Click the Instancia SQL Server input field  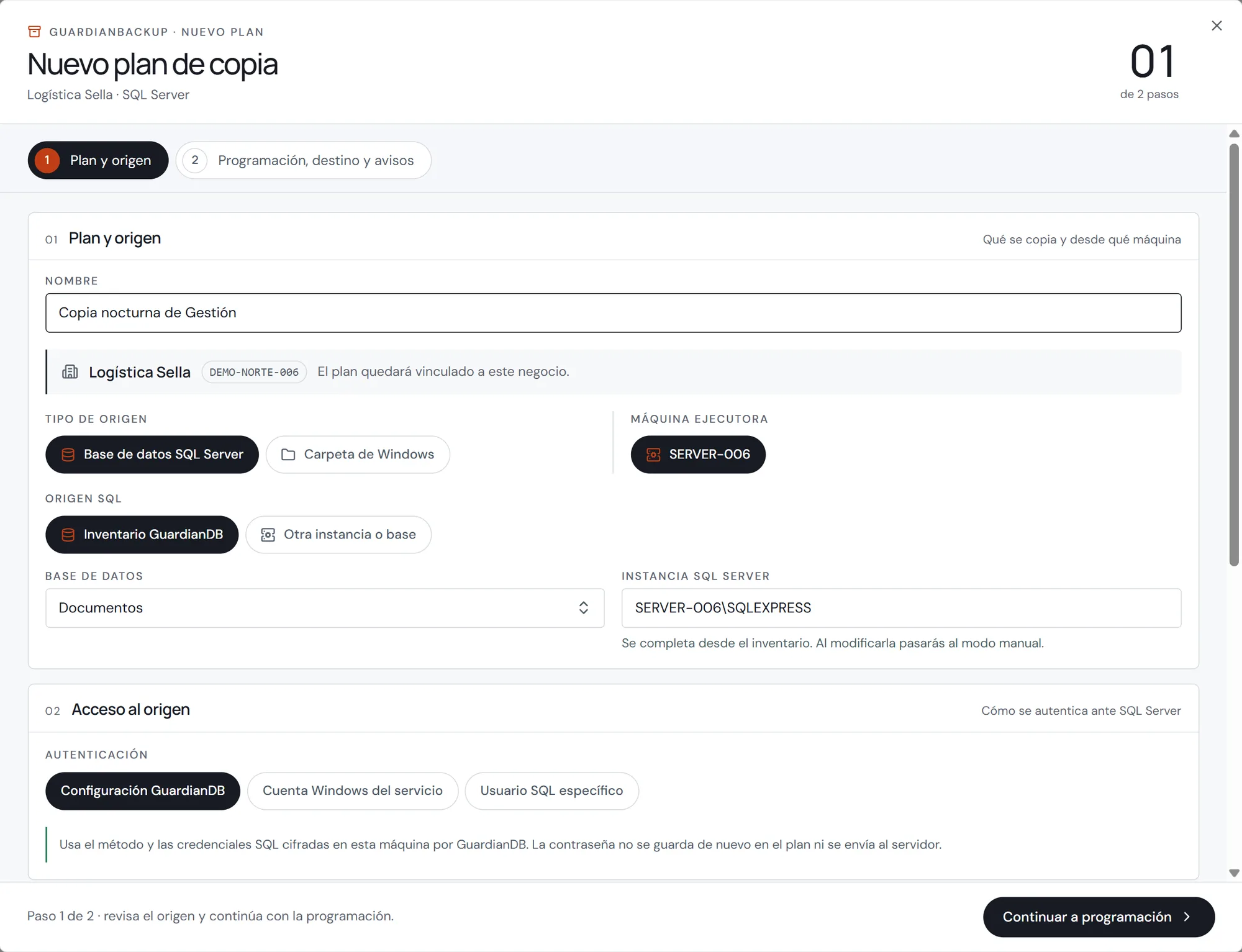click(x=902, y=608)
